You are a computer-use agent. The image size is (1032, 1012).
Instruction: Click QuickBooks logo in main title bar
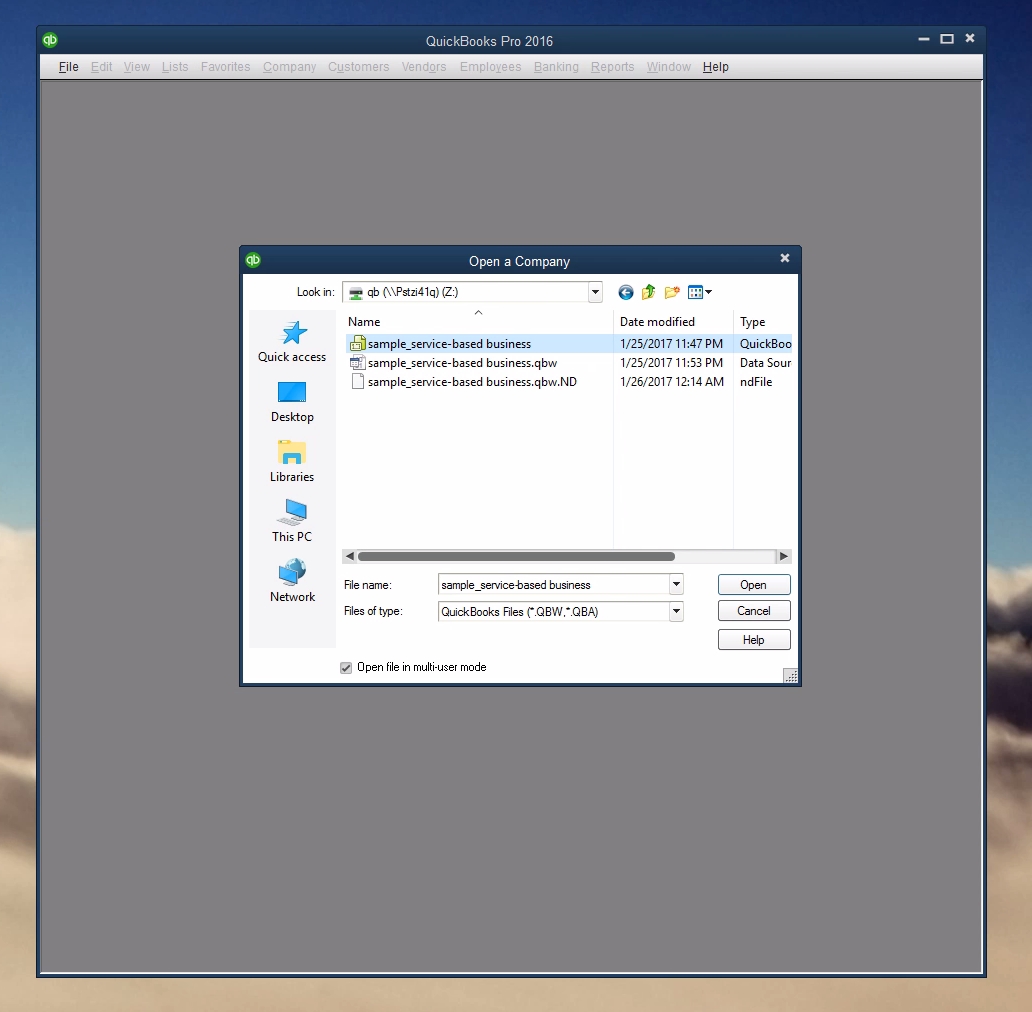(50, 40)
